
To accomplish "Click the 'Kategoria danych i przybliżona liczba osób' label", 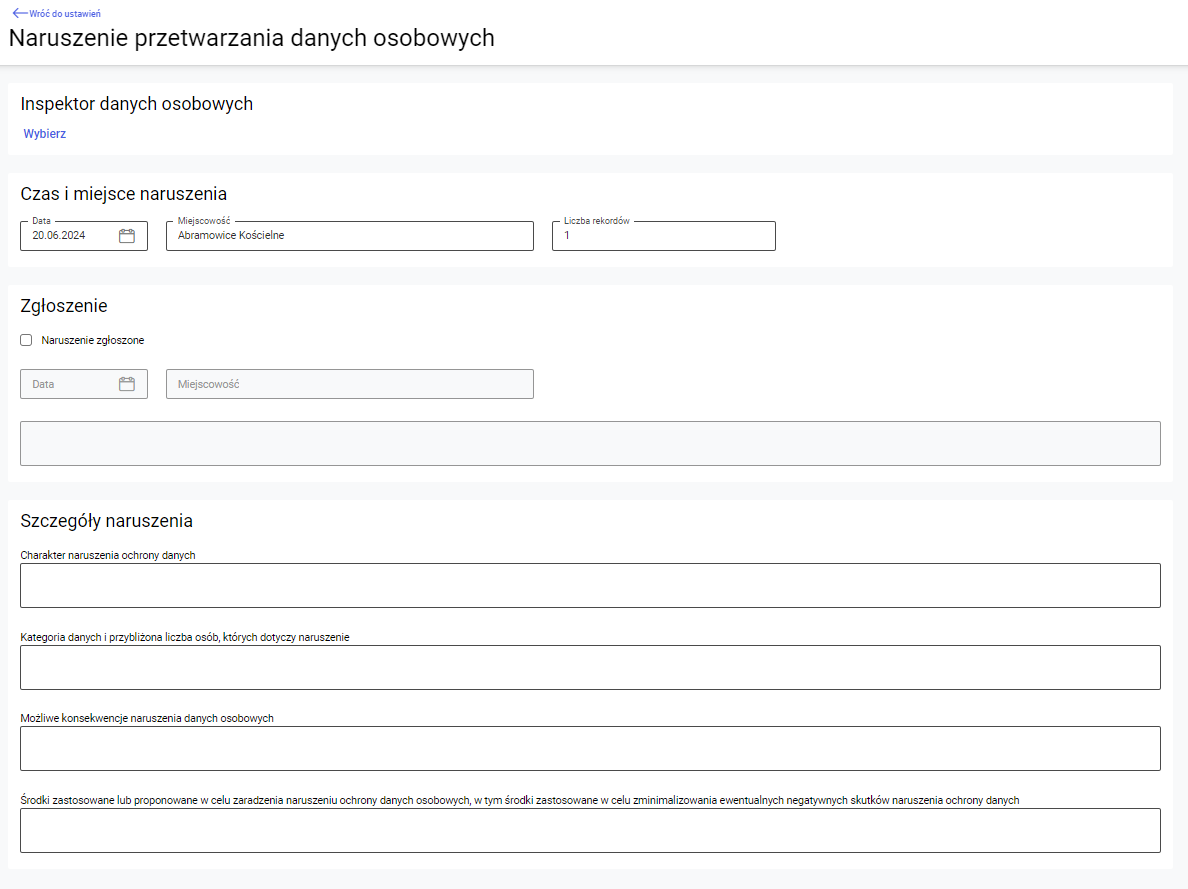I will [185, 637].
